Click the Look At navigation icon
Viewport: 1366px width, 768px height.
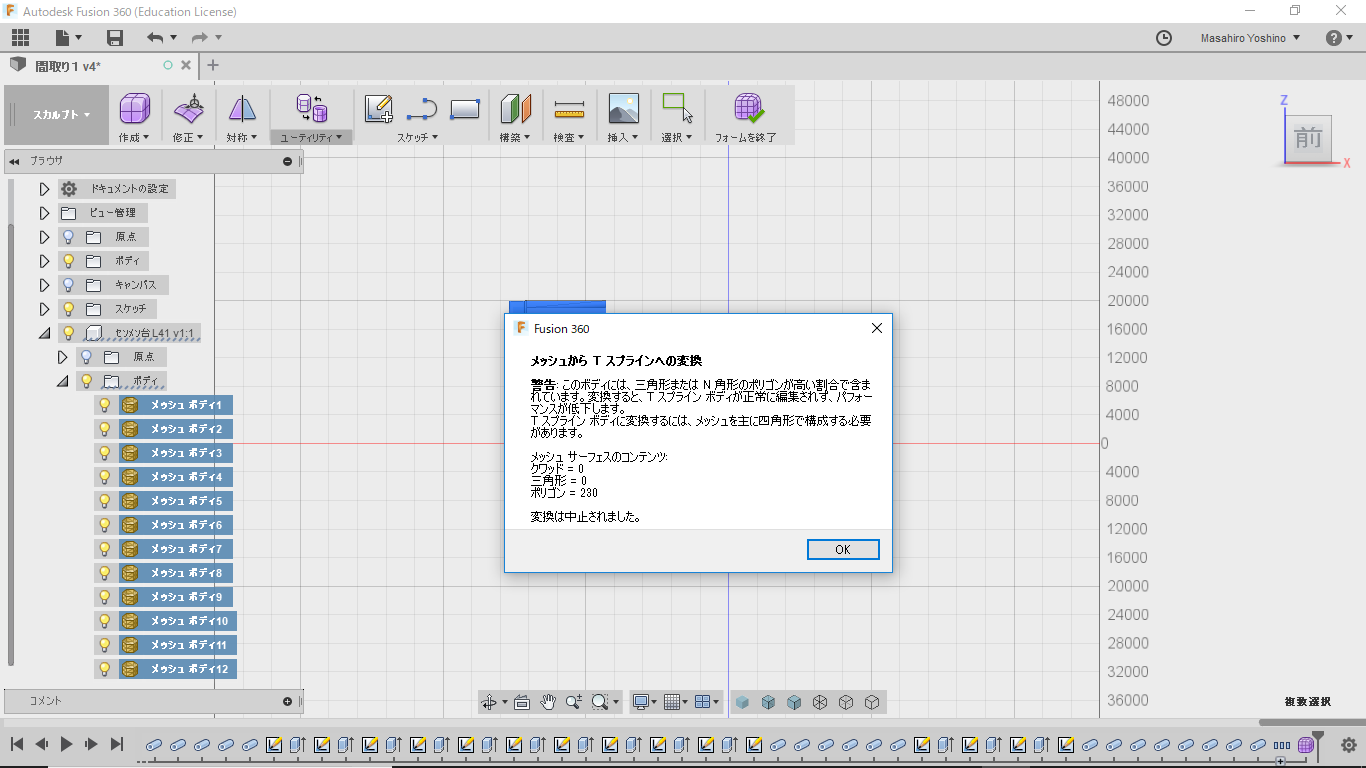(522, 702)
